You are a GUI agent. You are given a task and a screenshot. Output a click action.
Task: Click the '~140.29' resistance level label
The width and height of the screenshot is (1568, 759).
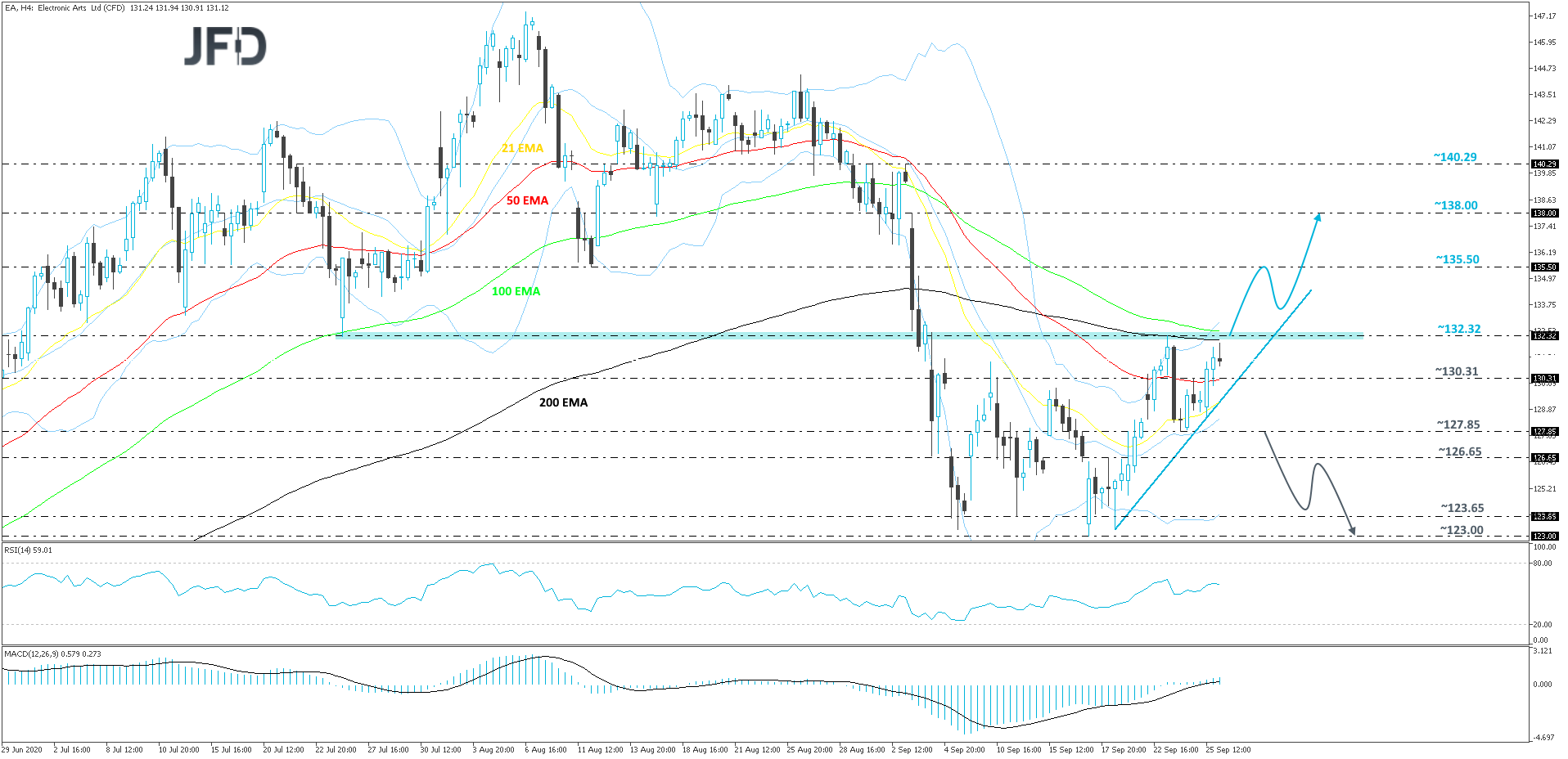1454,157
